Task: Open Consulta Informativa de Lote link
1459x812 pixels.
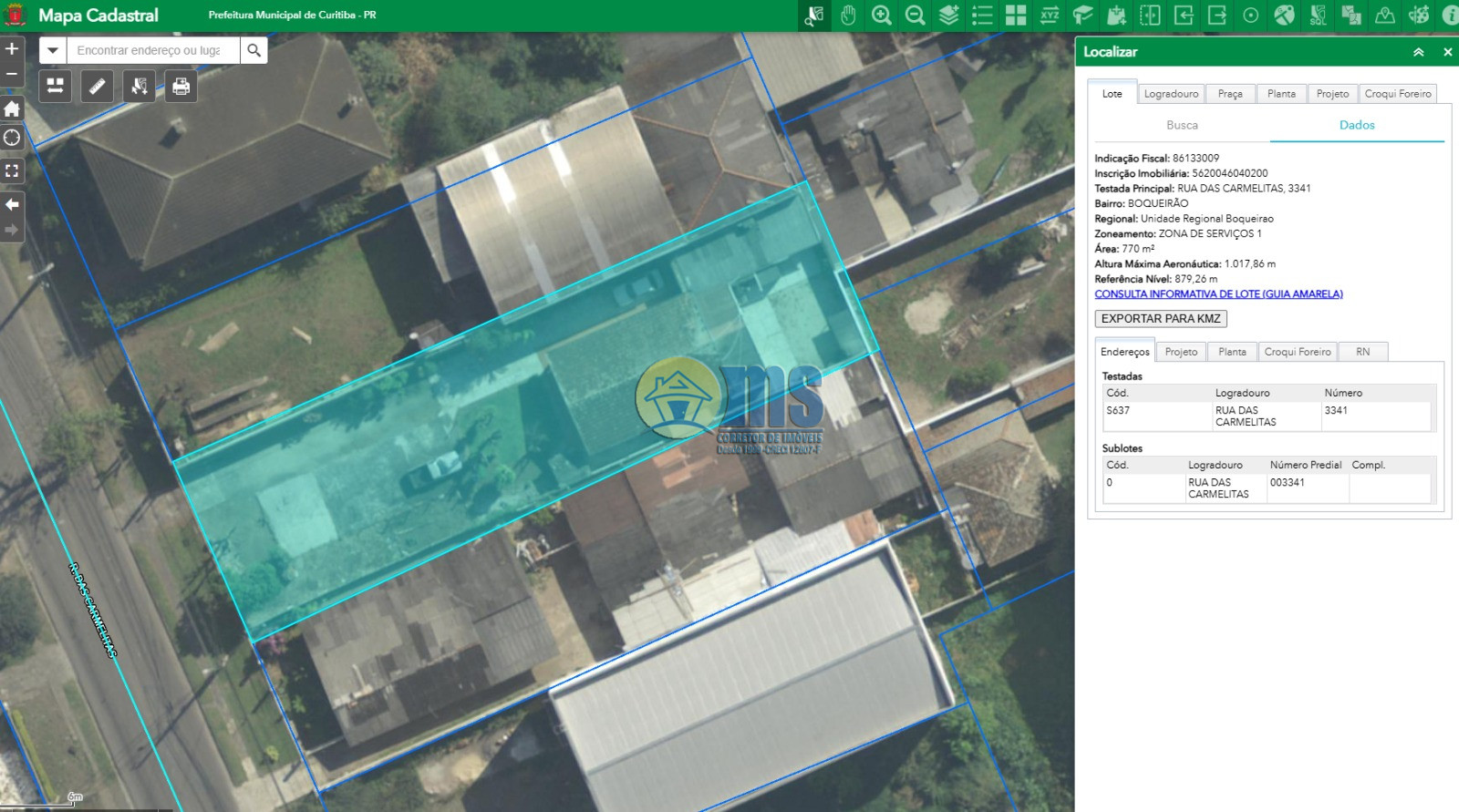Action: (x=1218, y=294)
